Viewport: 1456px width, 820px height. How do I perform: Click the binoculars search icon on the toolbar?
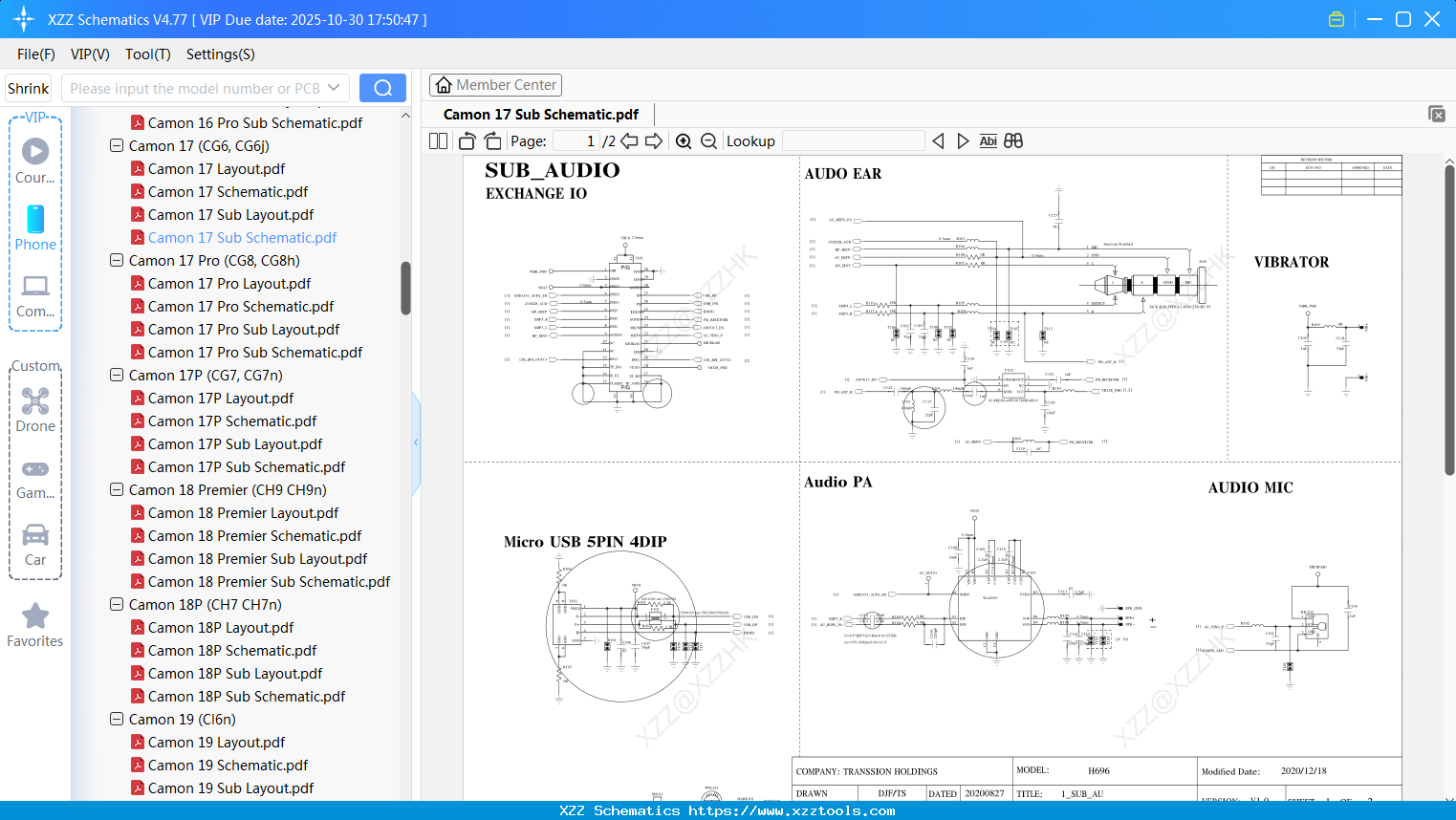point(1013,140)
